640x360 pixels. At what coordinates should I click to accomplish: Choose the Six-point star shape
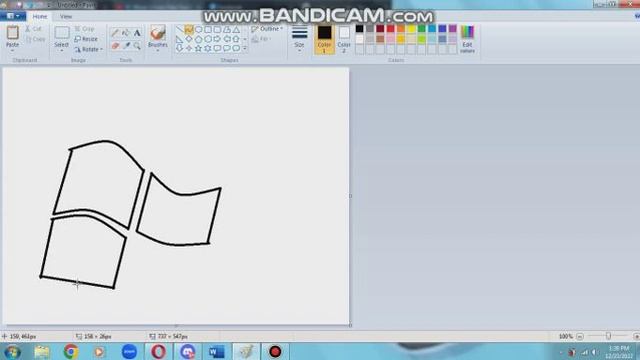coord(208,48)
